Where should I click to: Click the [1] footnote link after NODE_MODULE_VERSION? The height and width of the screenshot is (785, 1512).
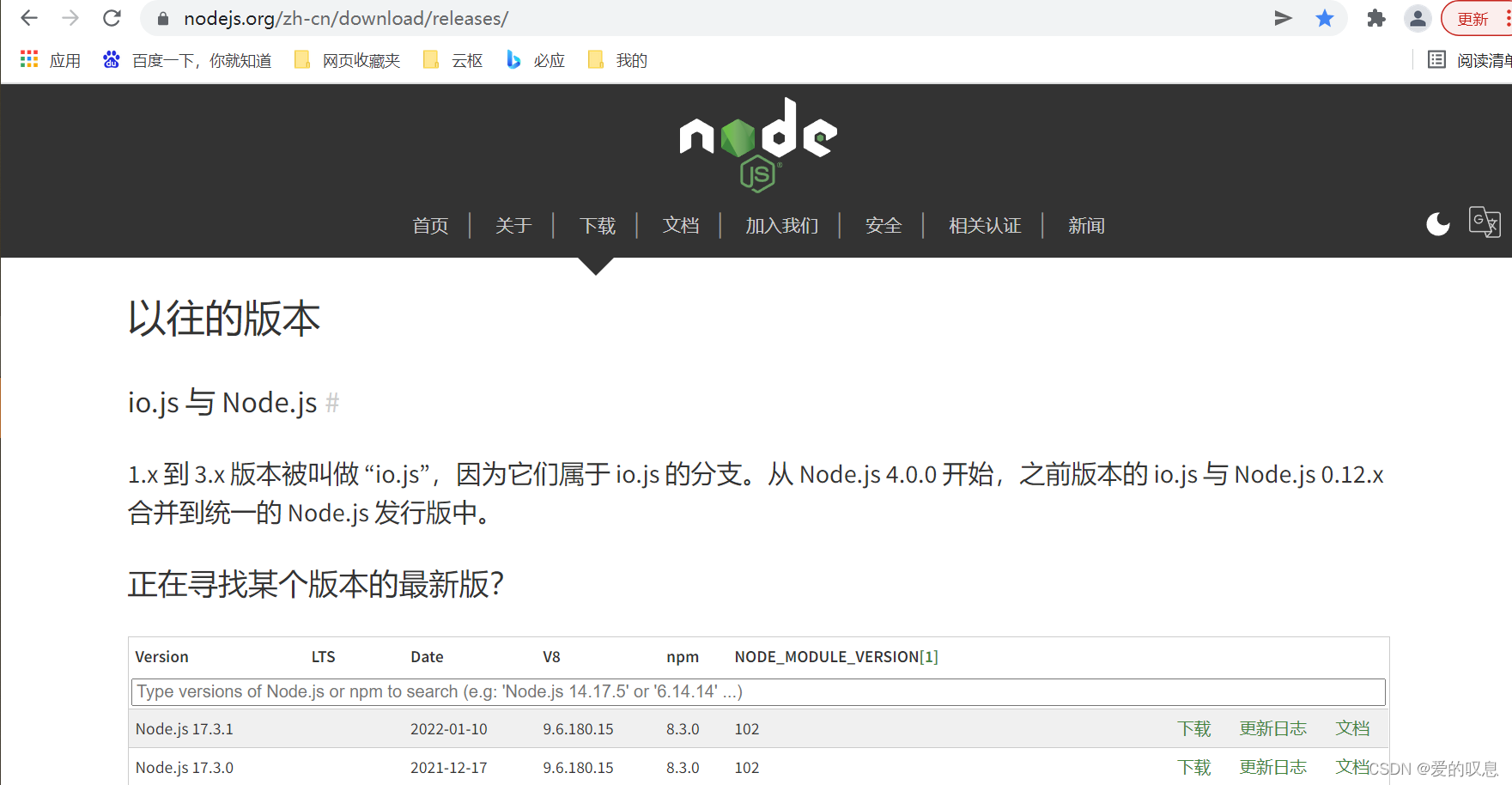click(929, 657)
